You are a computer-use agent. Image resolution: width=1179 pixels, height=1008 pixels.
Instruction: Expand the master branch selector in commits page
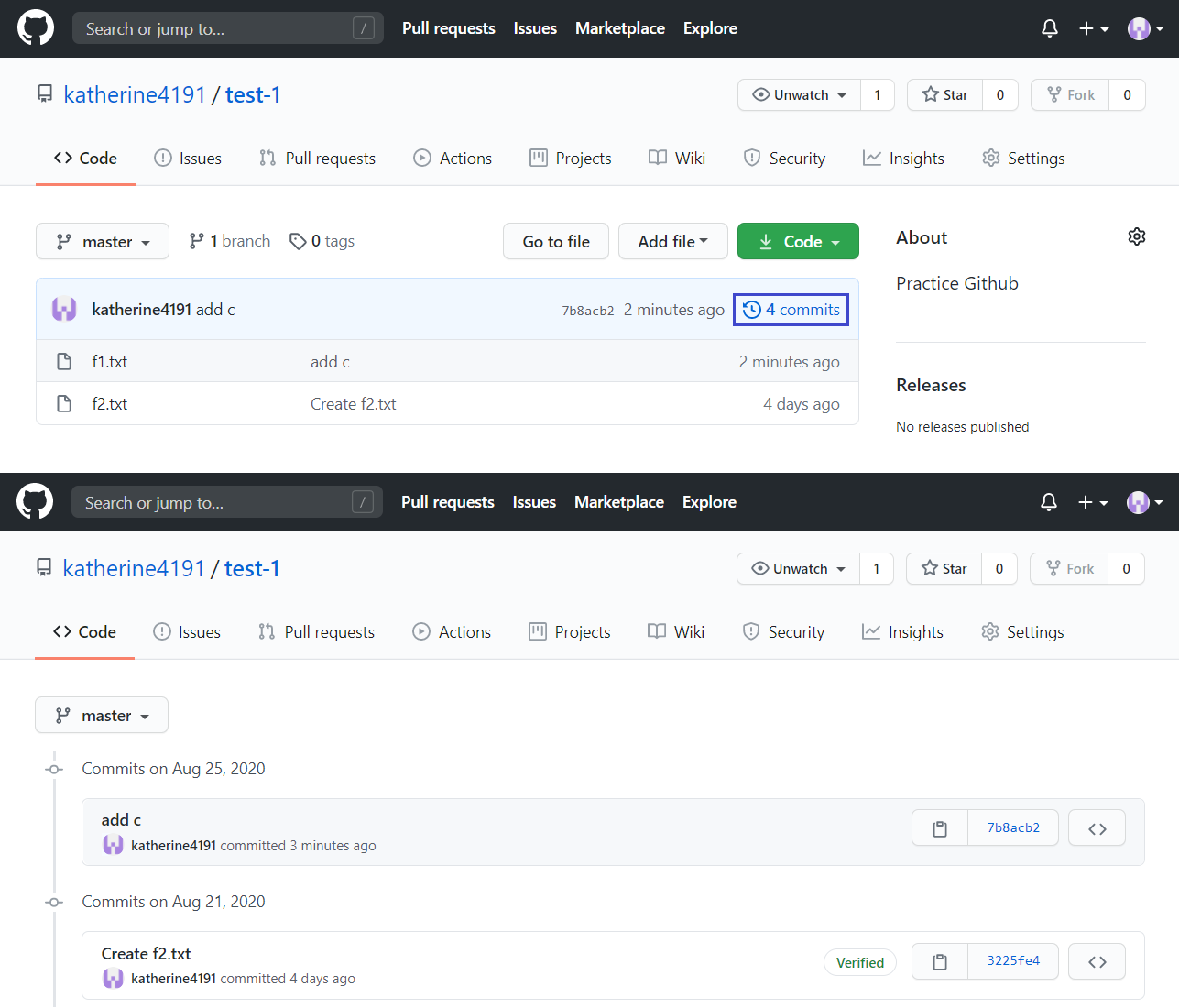(102, 715)
